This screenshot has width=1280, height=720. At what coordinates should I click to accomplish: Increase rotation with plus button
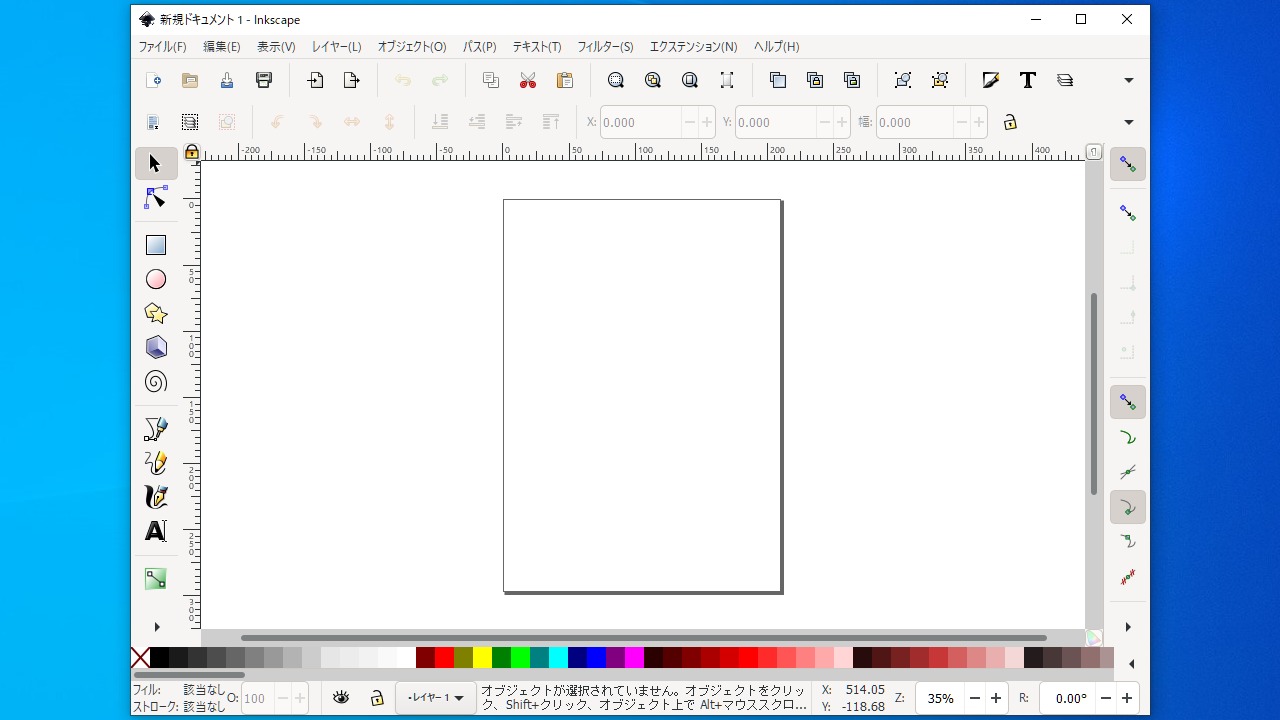pos(1127,698)
